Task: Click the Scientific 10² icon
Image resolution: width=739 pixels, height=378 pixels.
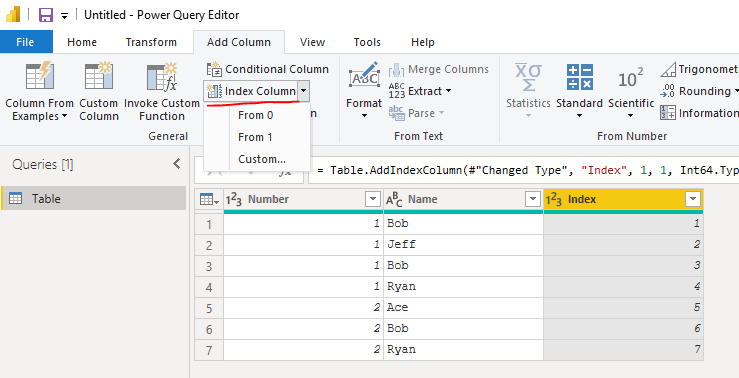Action: coord(631,78)
